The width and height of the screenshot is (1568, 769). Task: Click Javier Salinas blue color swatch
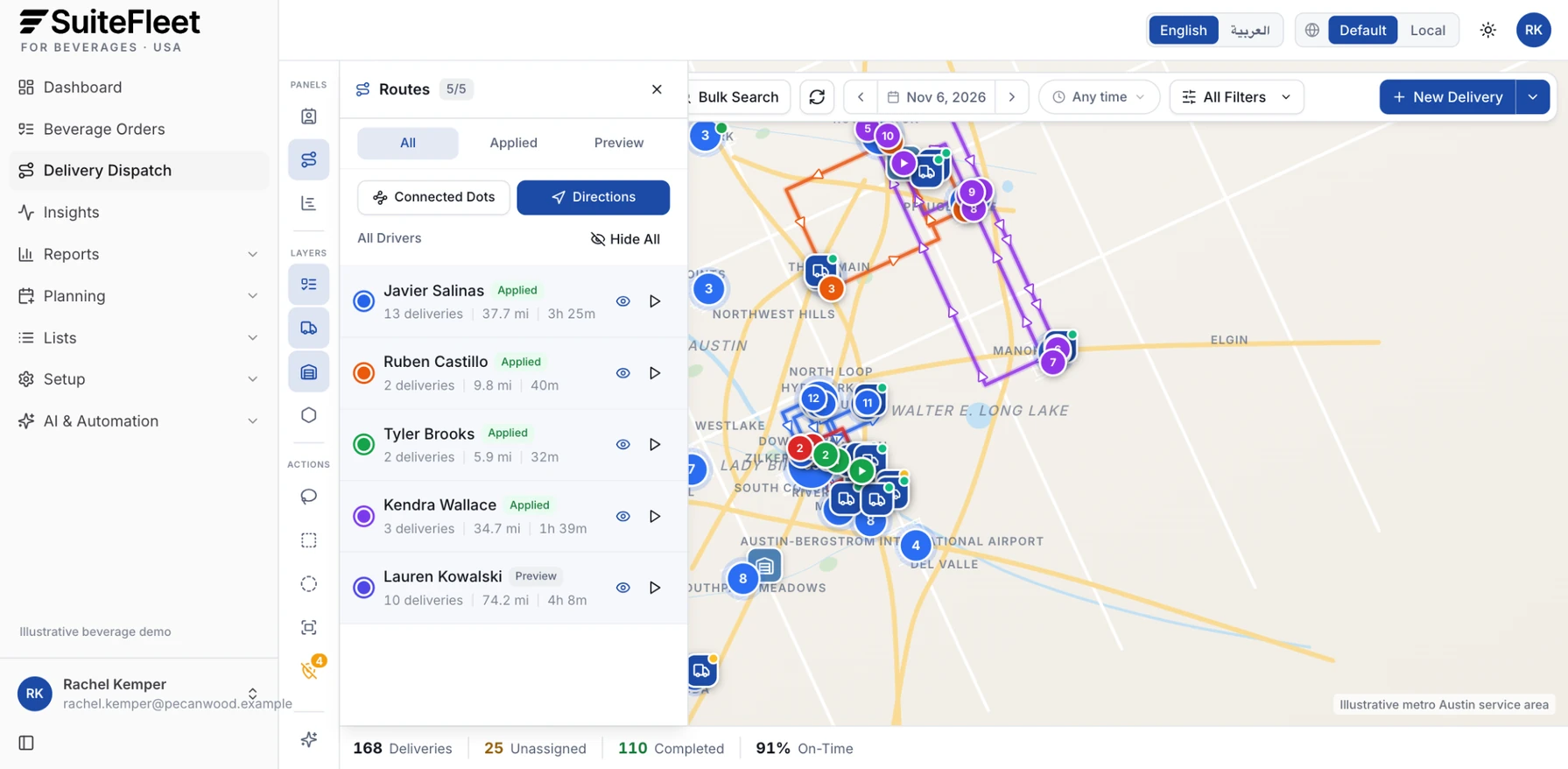pyautogui.click(x=363, y=301)
